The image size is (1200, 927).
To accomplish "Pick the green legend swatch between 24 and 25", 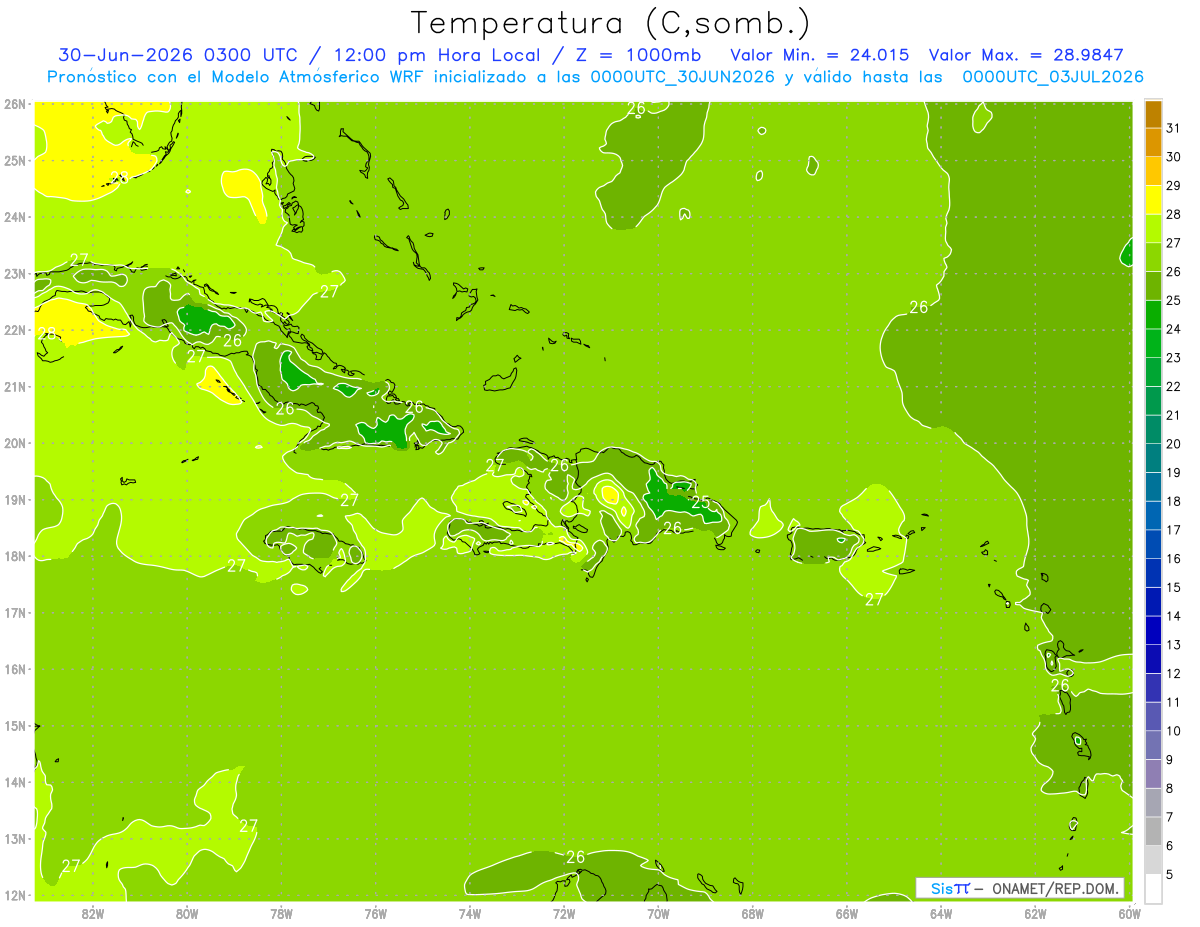I will point(1153,315).
